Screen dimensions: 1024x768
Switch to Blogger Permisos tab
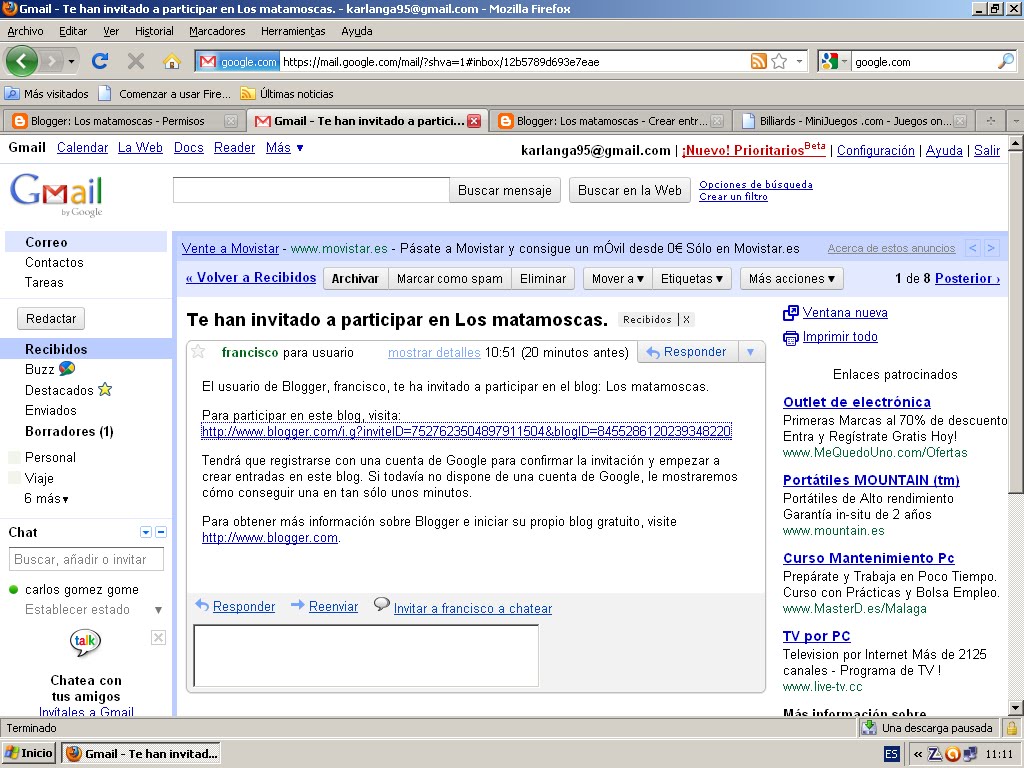(118, 121)
